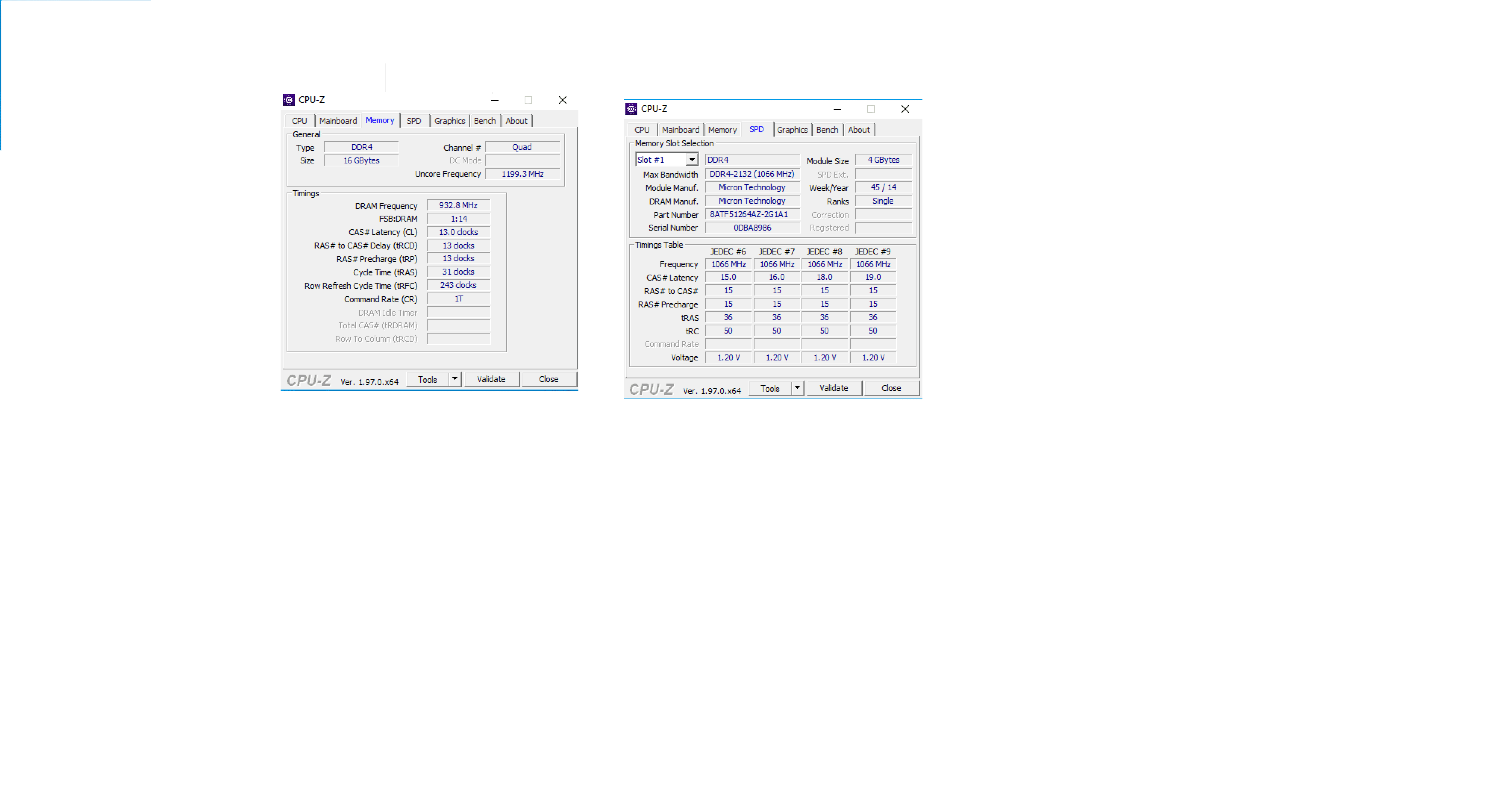Click the CPU-Z app icon in left window title

[288, 100]
